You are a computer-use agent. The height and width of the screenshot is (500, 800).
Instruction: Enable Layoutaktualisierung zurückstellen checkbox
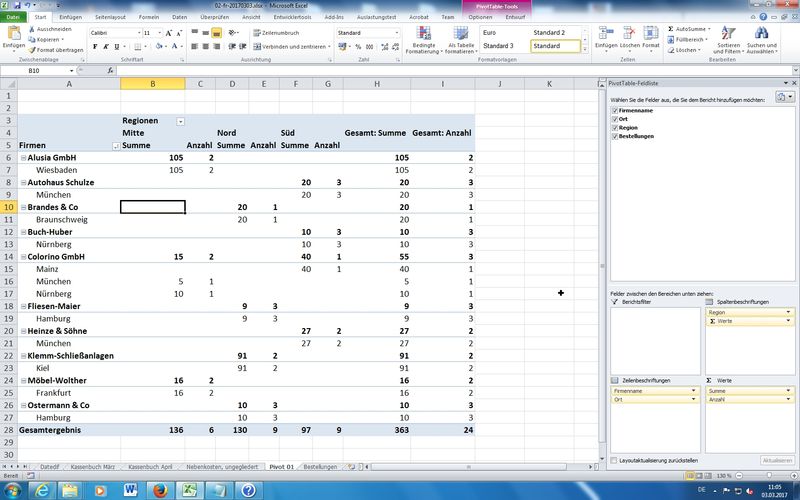(x=613, y=460)
